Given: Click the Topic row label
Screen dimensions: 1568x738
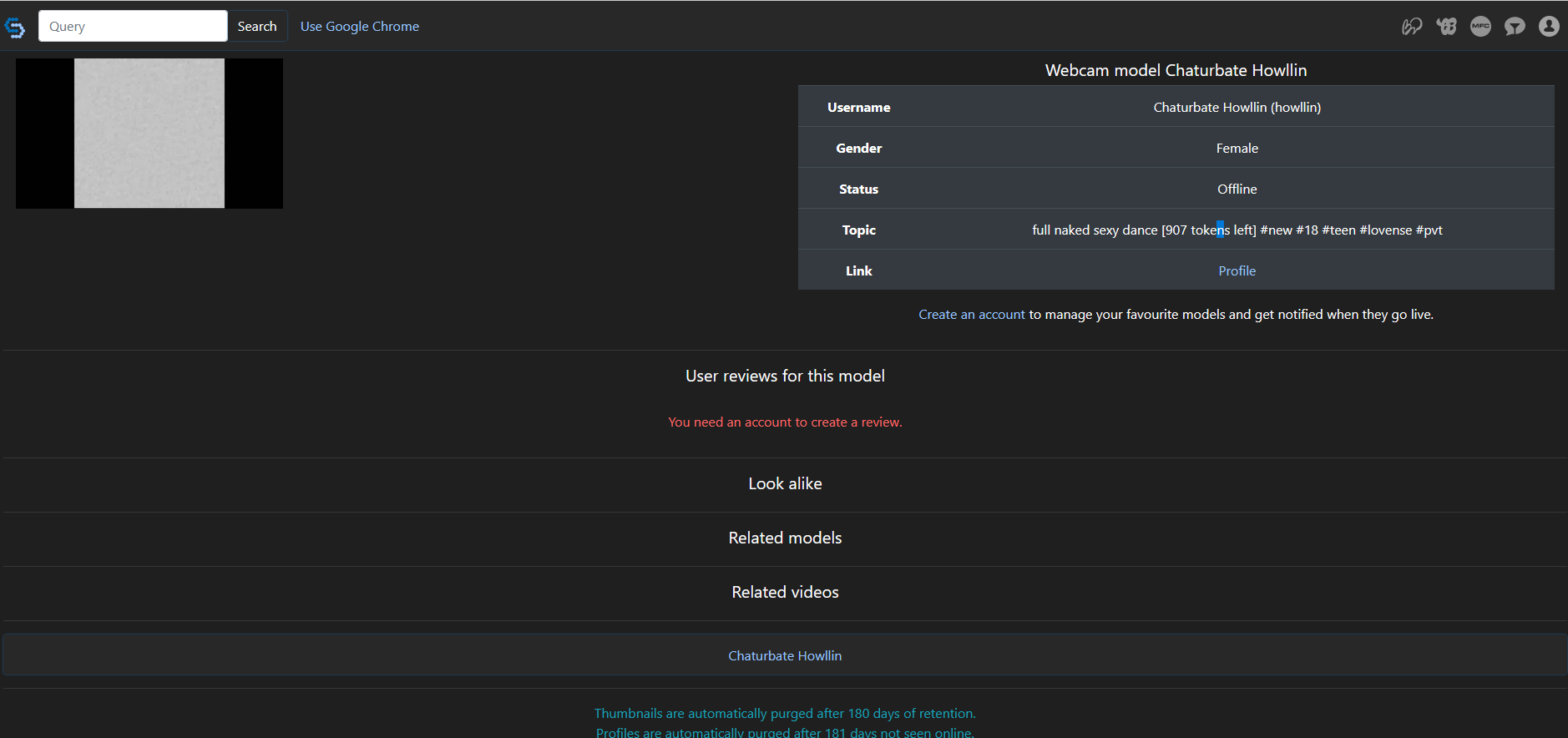Looking at the screenshot, I should (858, 230).
